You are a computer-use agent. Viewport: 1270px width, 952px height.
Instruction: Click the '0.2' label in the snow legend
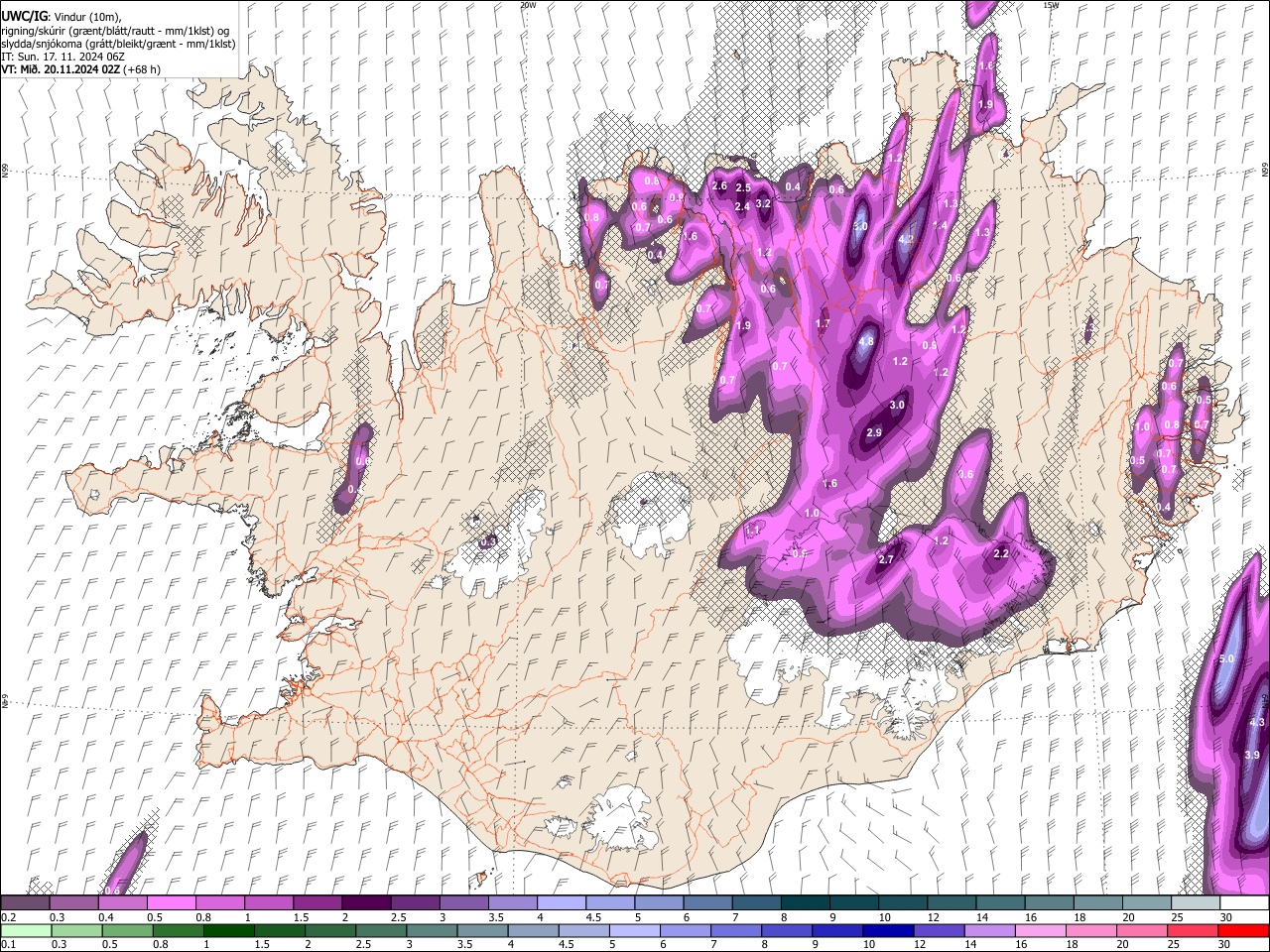click(8, 917)
